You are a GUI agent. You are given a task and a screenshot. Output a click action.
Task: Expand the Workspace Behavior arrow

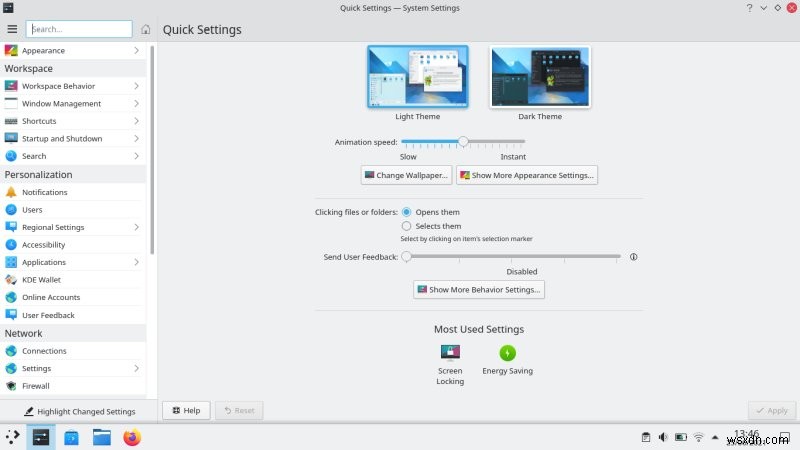click(136, 86)
